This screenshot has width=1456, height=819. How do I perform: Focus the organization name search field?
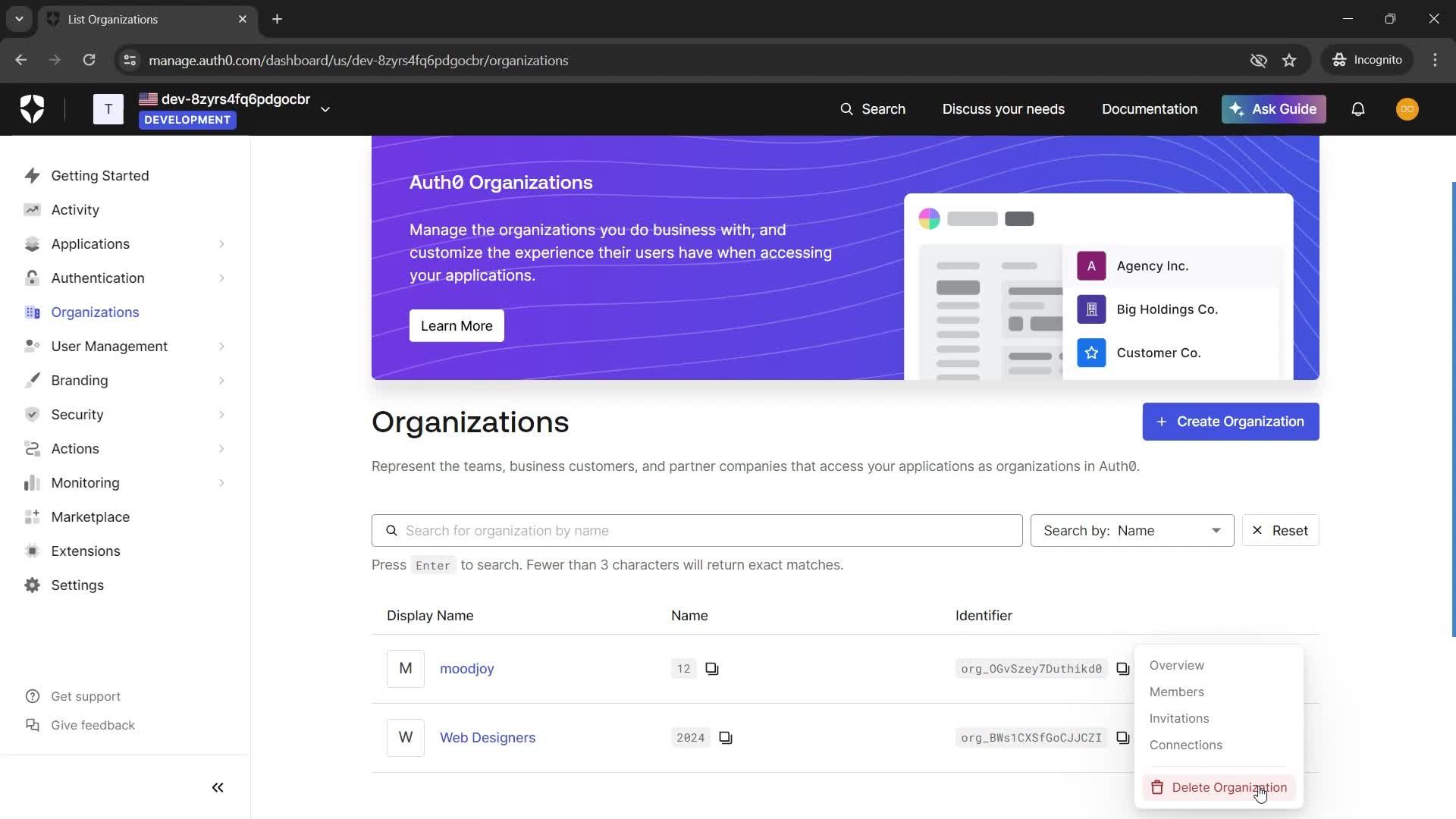pos(697,531)
